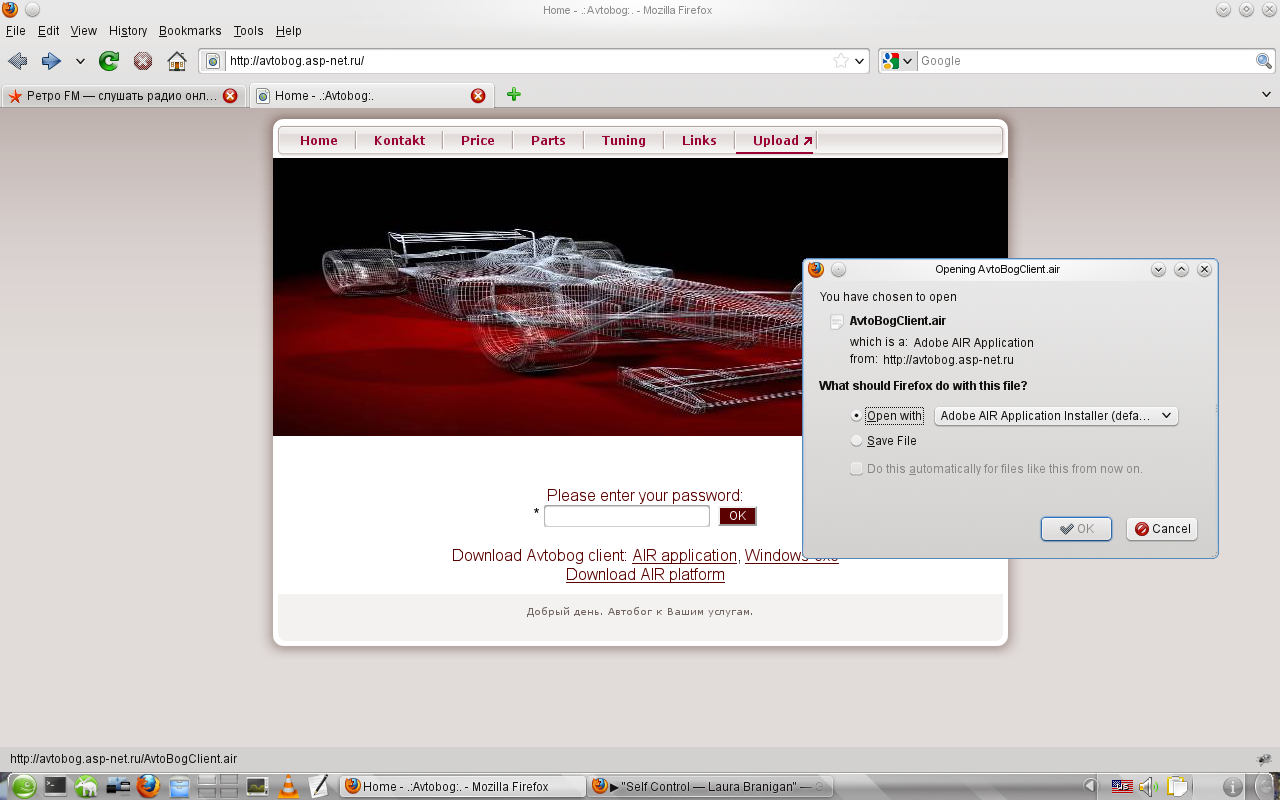This screenshot has width=1280, height=800.
Task: Reload the page with the green Reload icon
Action: [109, 61]
